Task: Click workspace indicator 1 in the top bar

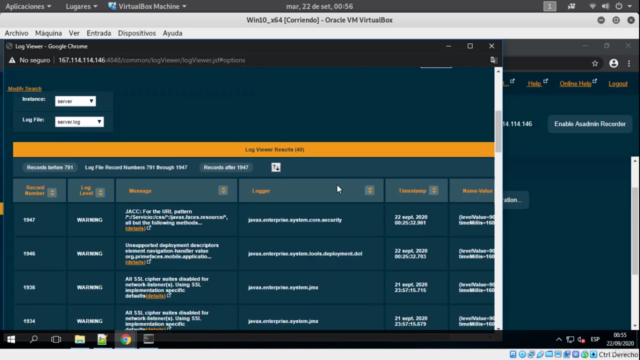Action: (550, 6)
